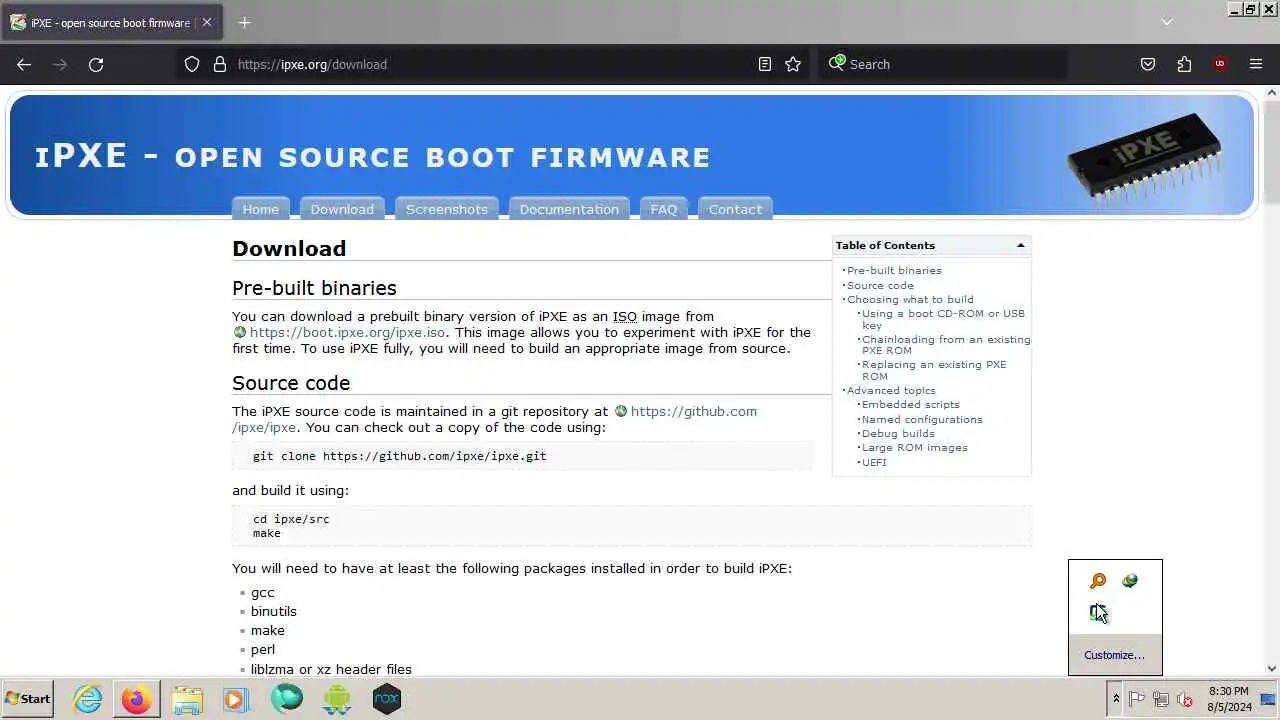
Task: Open Windows Explorer folder on taskbar
Action: [x=187, y=699]
